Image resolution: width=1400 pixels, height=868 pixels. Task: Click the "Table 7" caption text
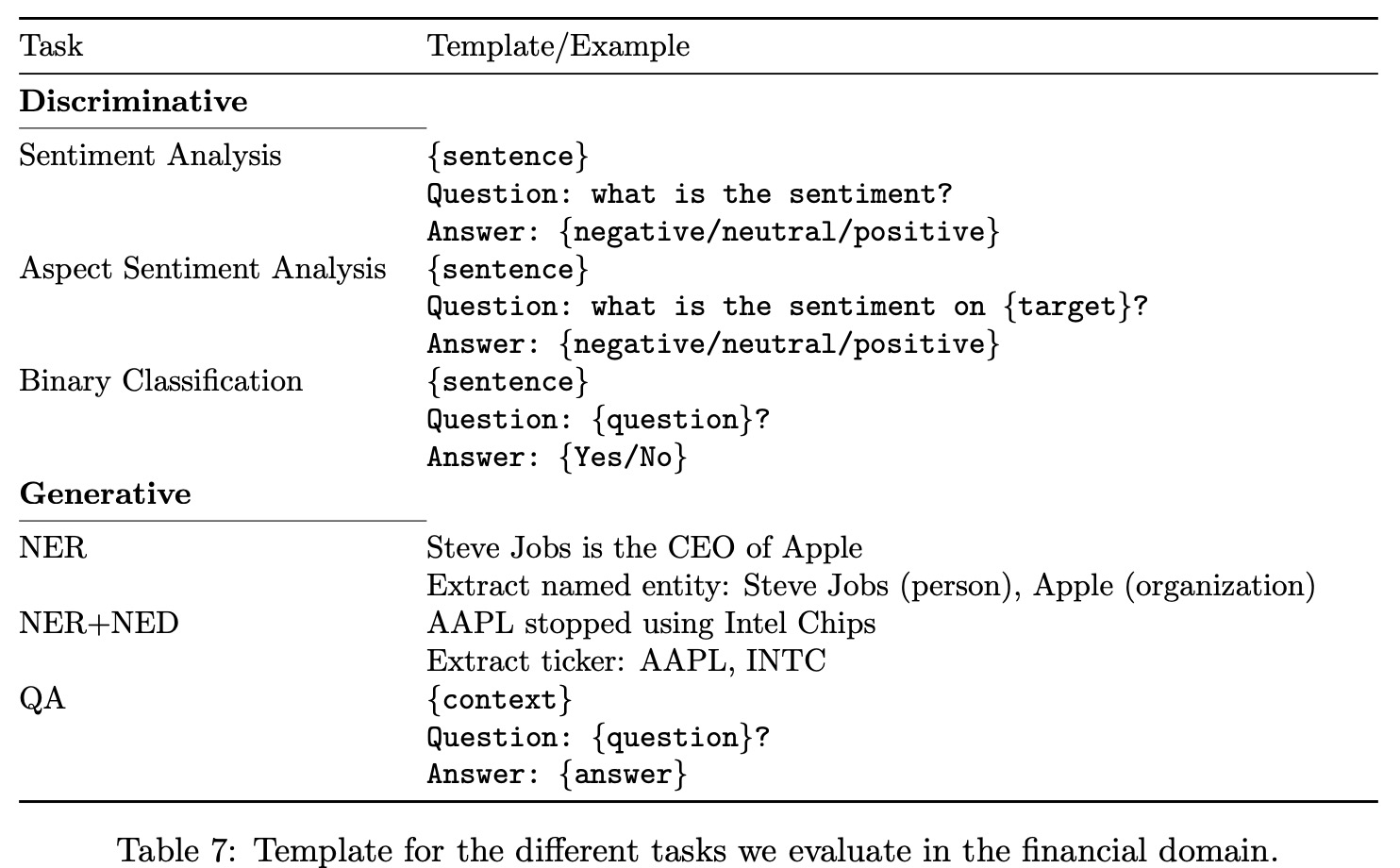tap(697, 851)
